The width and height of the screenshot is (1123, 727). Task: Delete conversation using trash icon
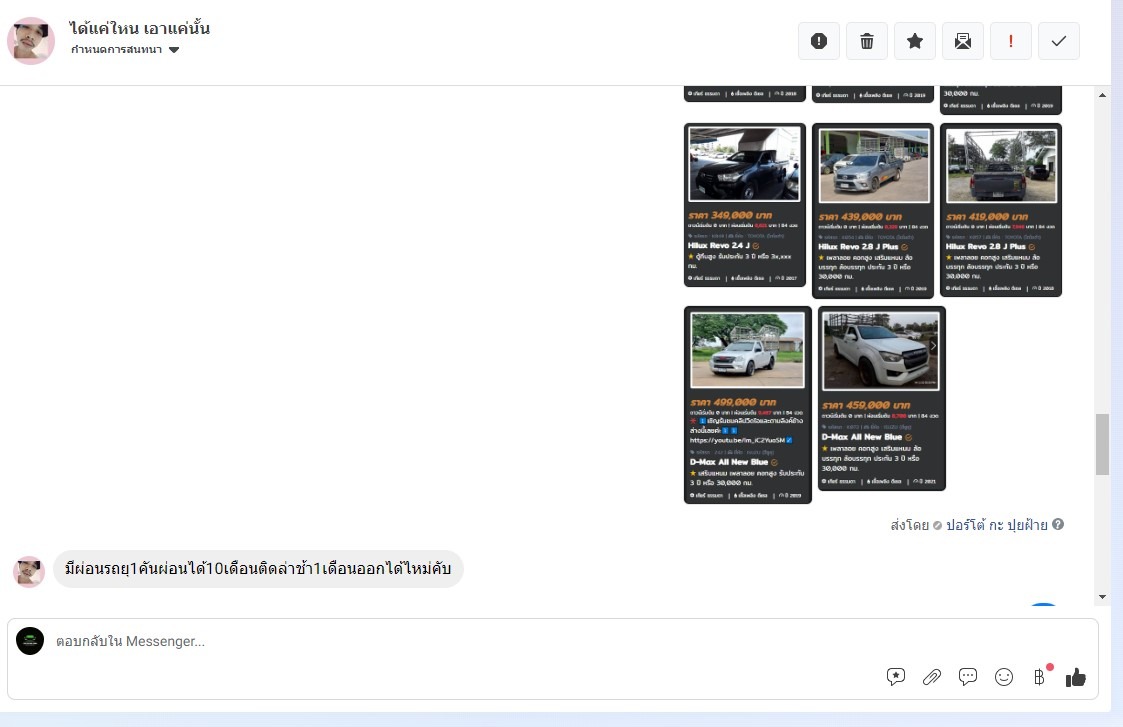click(867, 41)
